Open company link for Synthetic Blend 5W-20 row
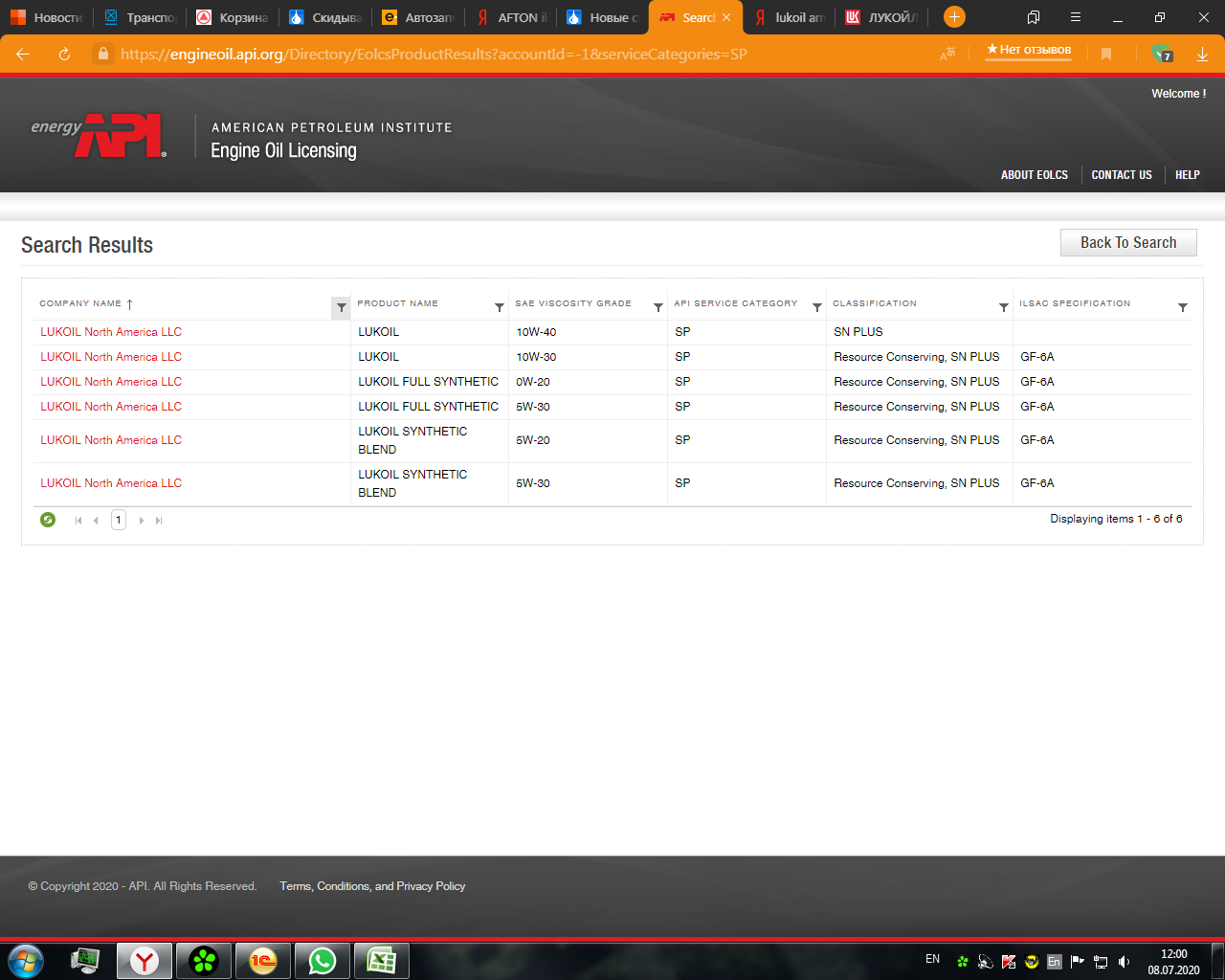1225x980 pixels. 111,440
